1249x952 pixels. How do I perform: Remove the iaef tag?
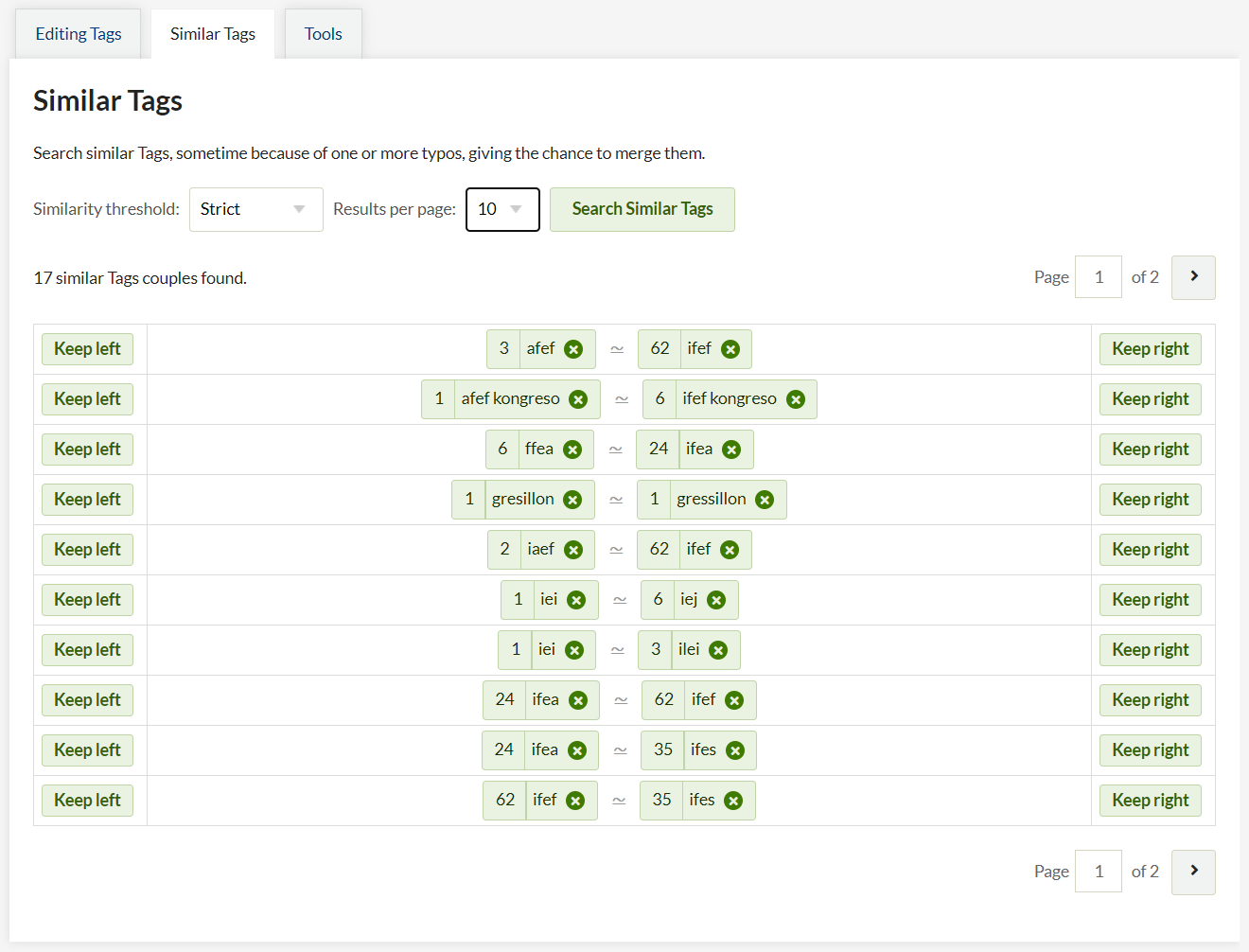point(573,550)
